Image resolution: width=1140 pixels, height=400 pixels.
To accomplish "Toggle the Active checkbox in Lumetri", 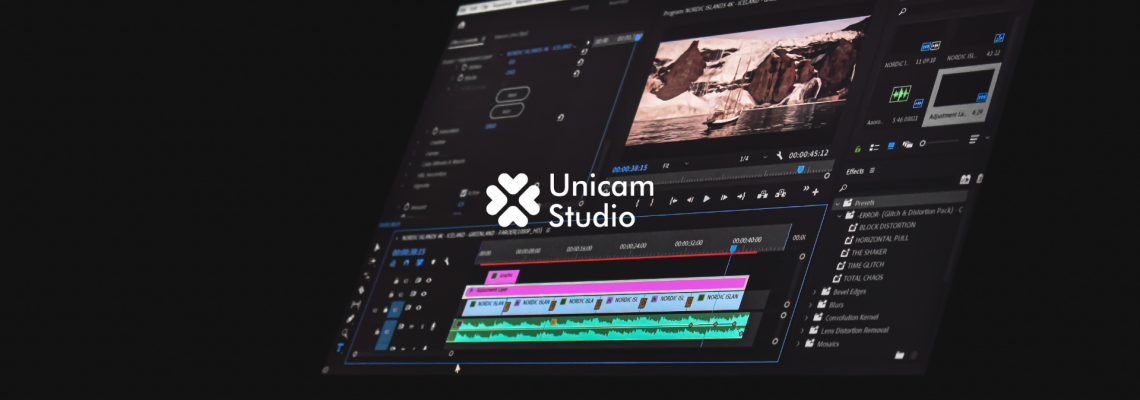I will pyautogui.click(x=464, y=193).
